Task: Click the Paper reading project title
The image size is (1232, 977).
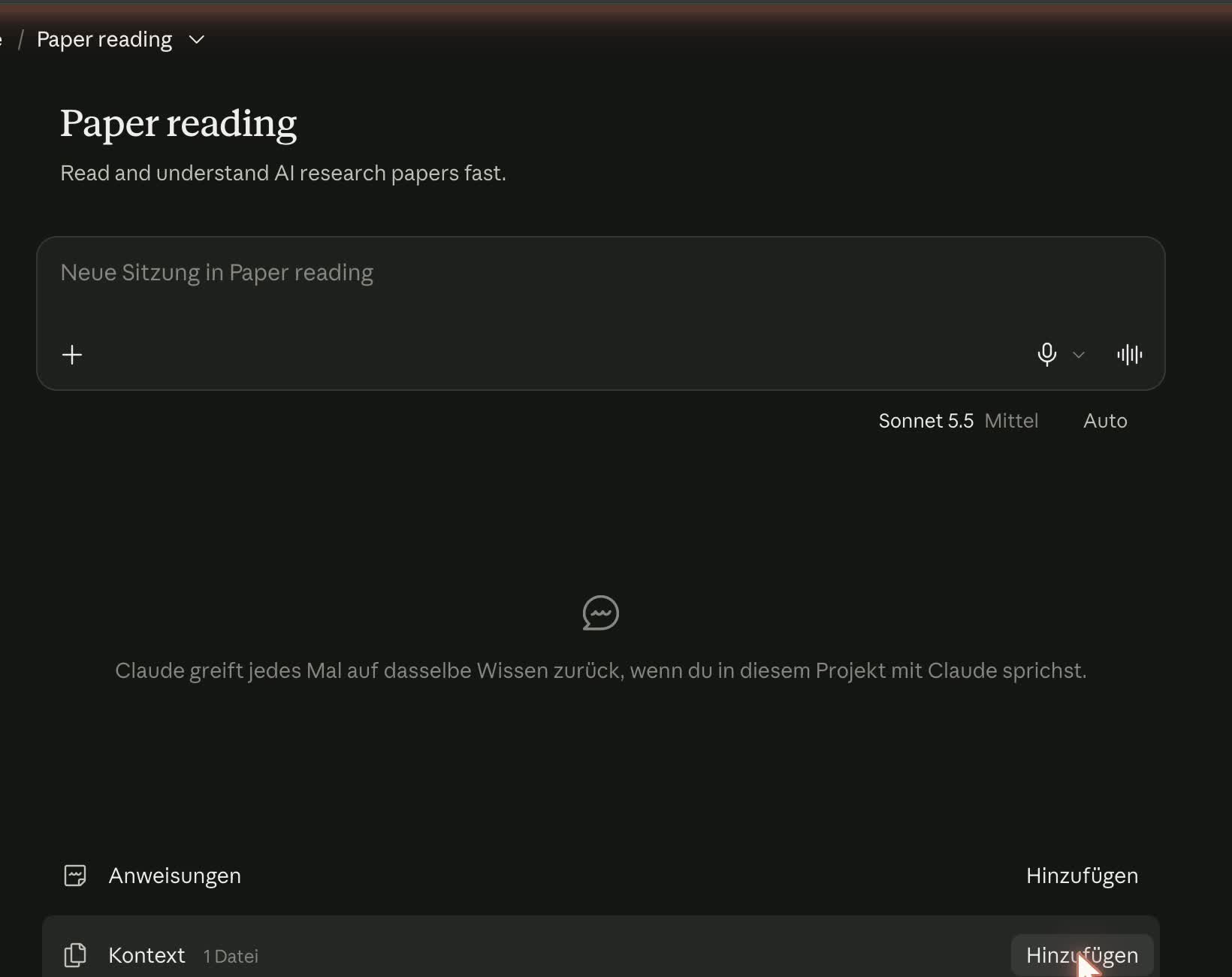Action: click(x=179, y=123)
